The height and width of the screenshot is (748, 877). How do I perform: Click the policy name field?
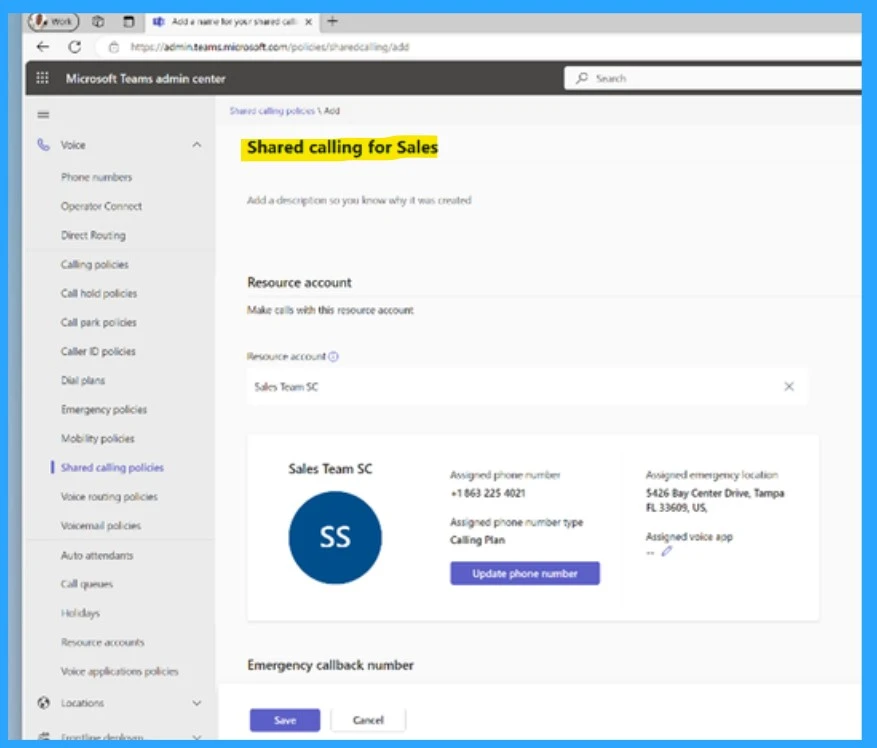[x=342, y=148]
